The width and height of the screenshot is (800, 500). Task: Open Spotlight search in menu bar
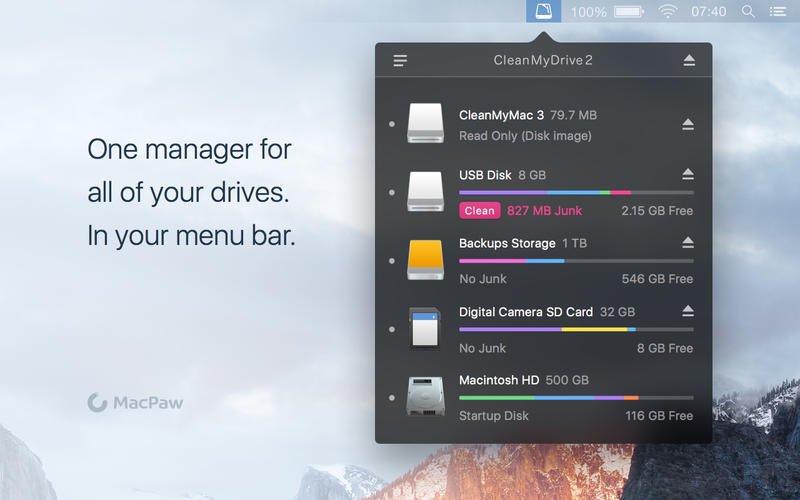(748, 11)
